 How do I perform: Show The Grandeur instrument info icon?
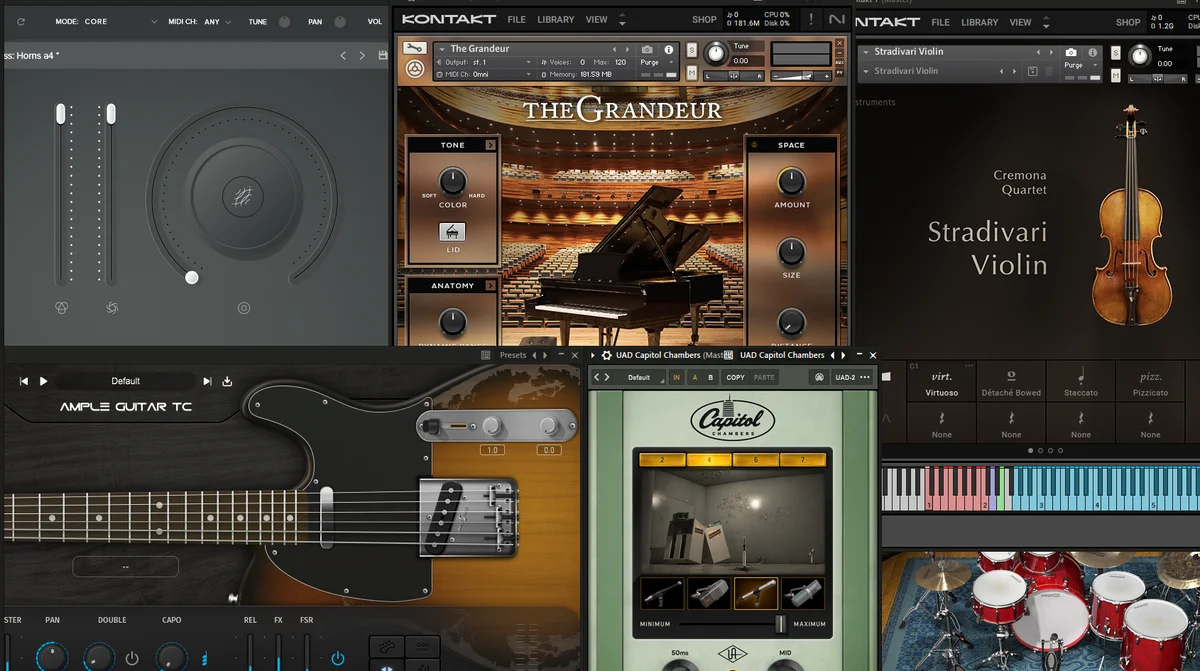(x=666, y=49)
